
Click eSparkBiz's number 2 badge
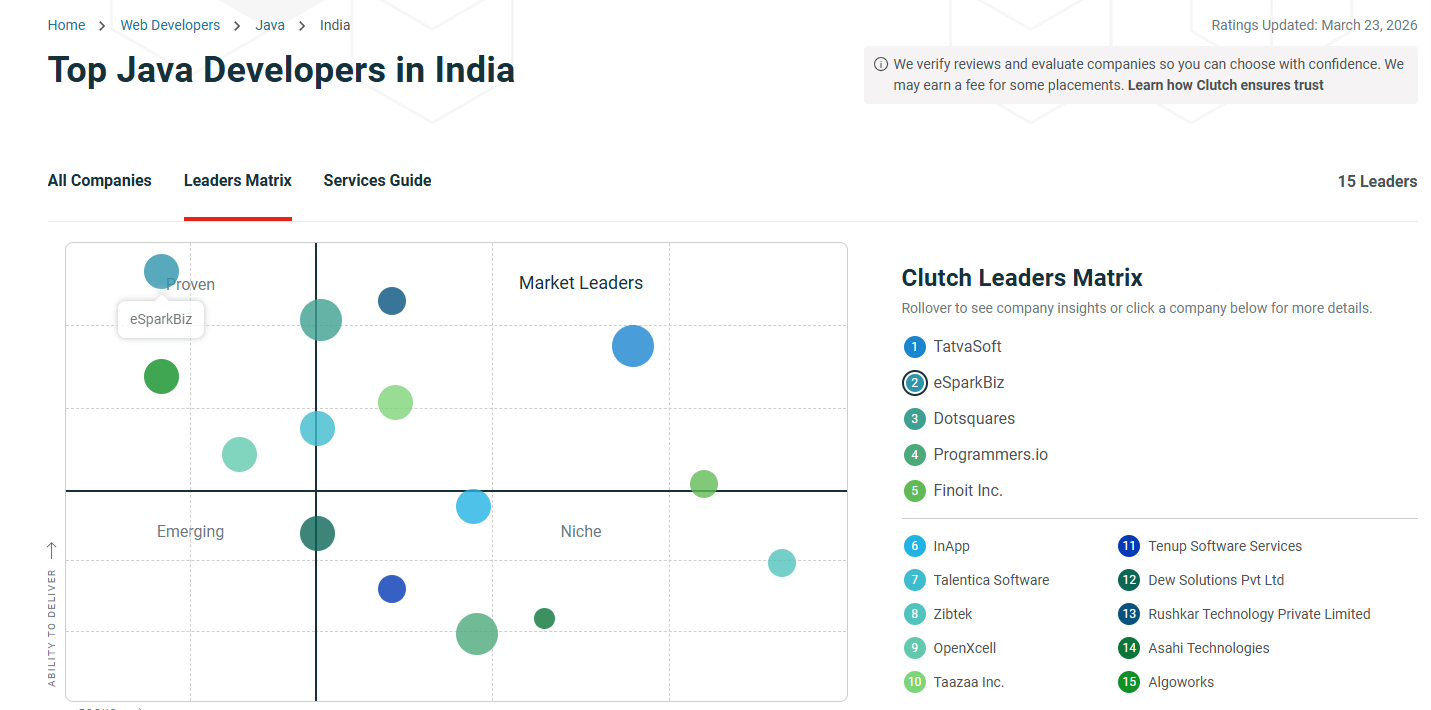tap(914, 382)
